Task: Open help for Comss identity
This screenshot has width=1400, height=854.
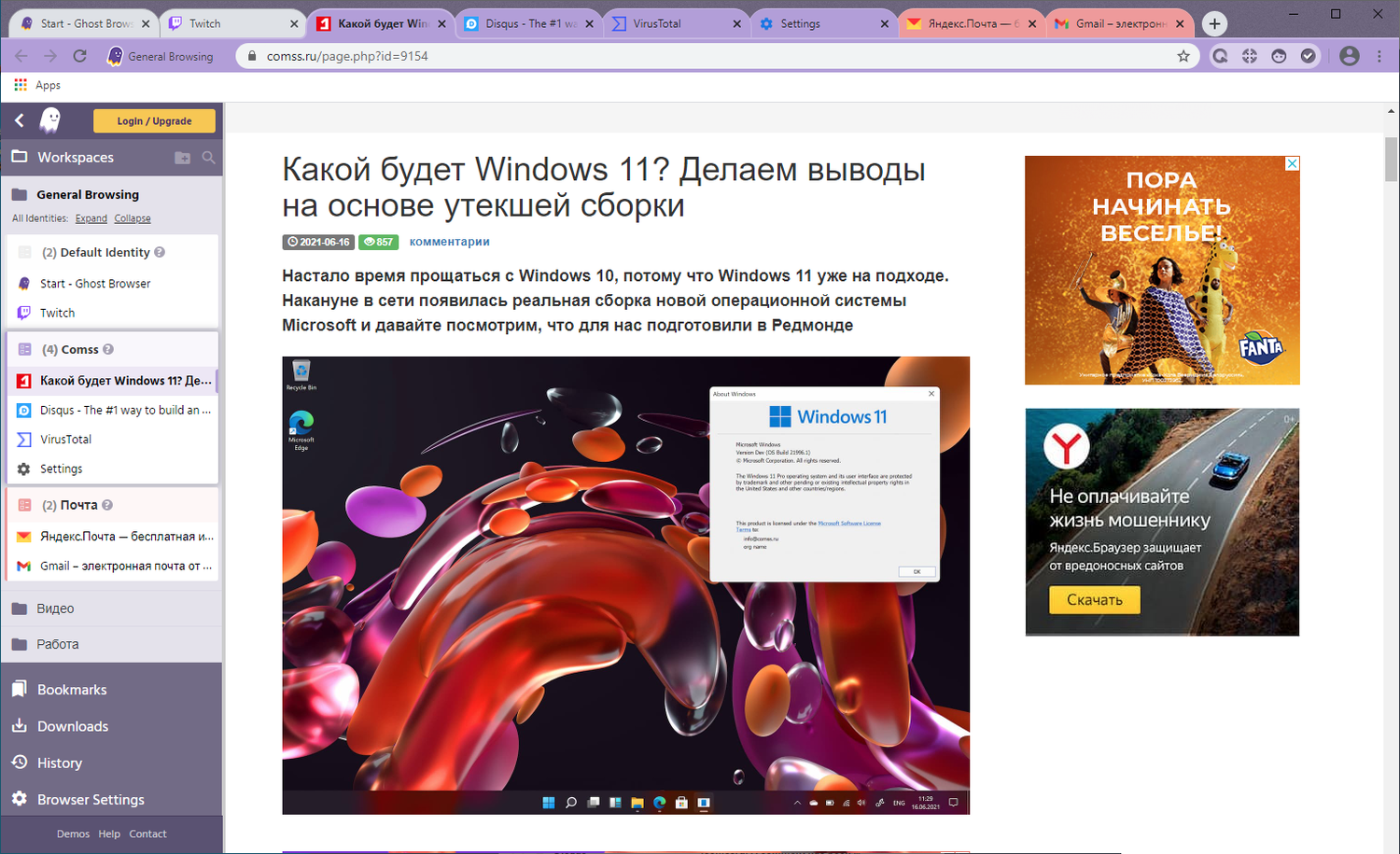Action: (x=108, y=349)
